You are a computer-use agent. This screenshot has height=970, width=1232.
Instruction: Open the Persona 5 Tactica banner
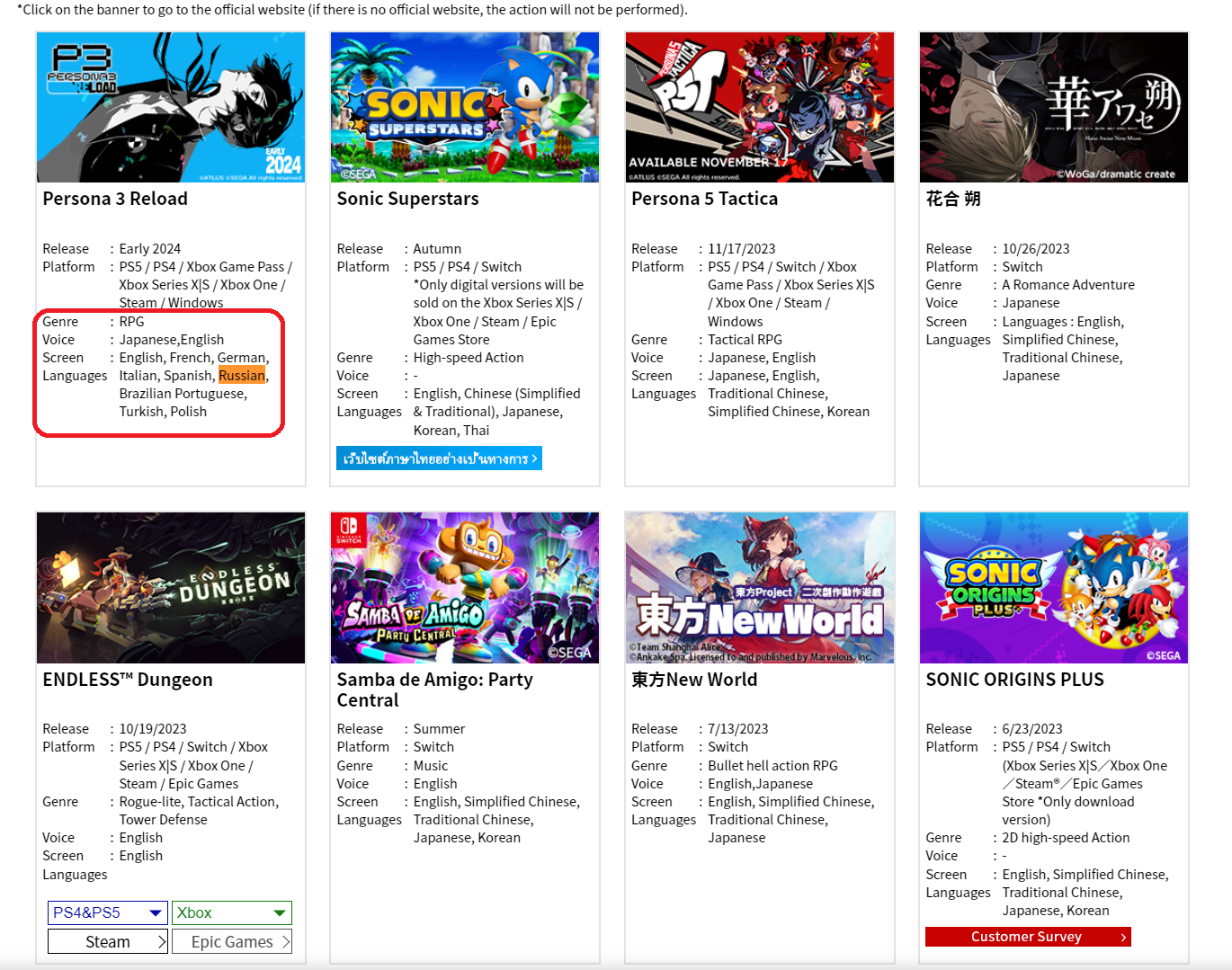click(x=760, y=107)
